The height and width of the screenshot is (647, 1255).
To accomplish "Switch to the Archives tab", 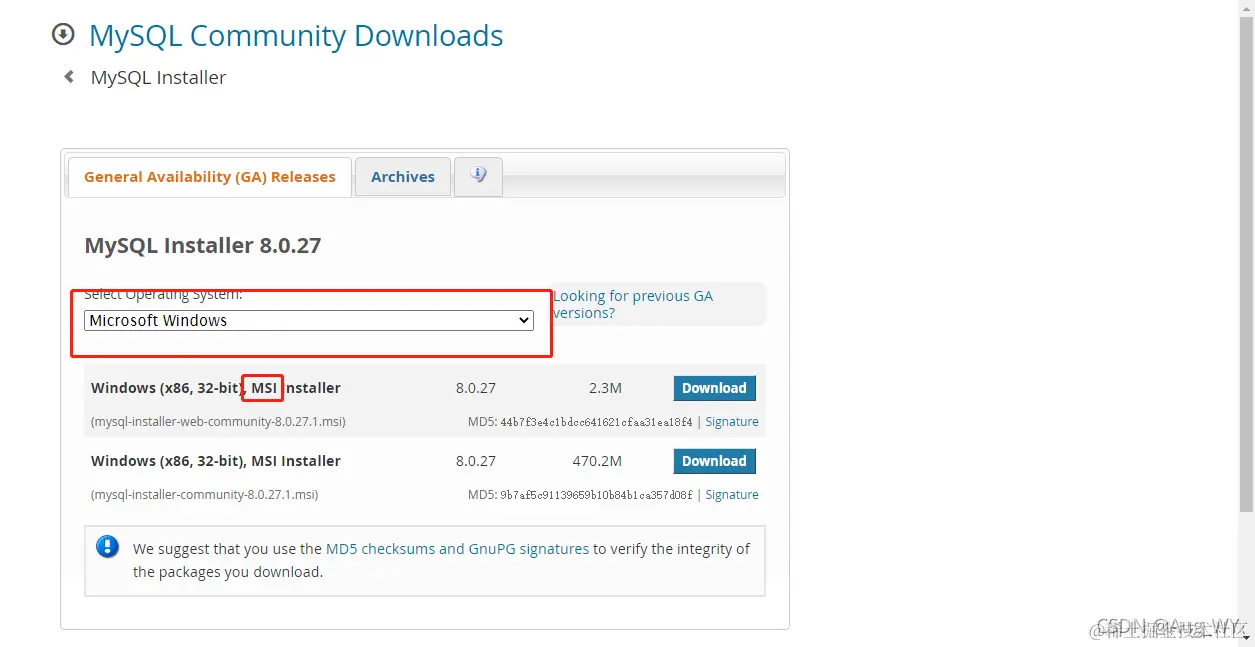I will [403, 177].
